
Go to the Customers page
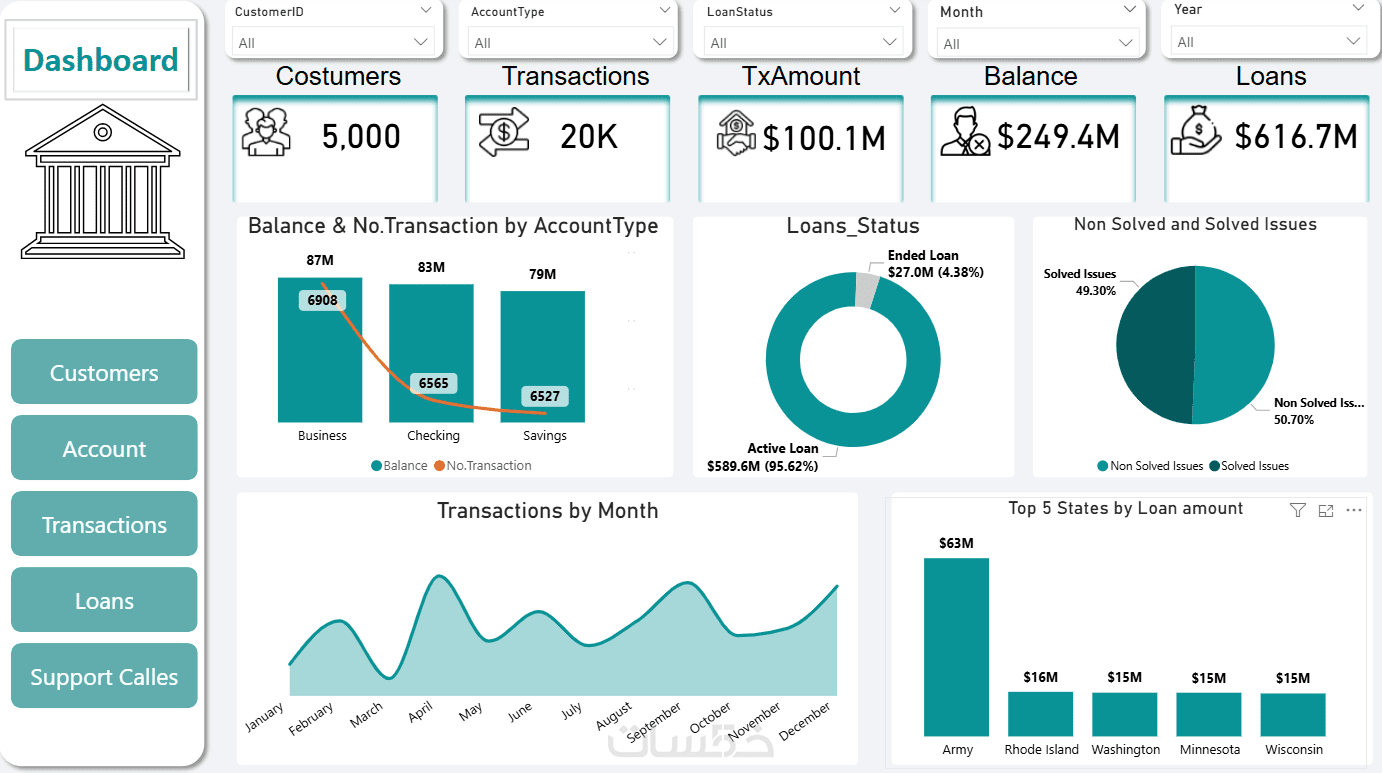click(x=104, y=372)
